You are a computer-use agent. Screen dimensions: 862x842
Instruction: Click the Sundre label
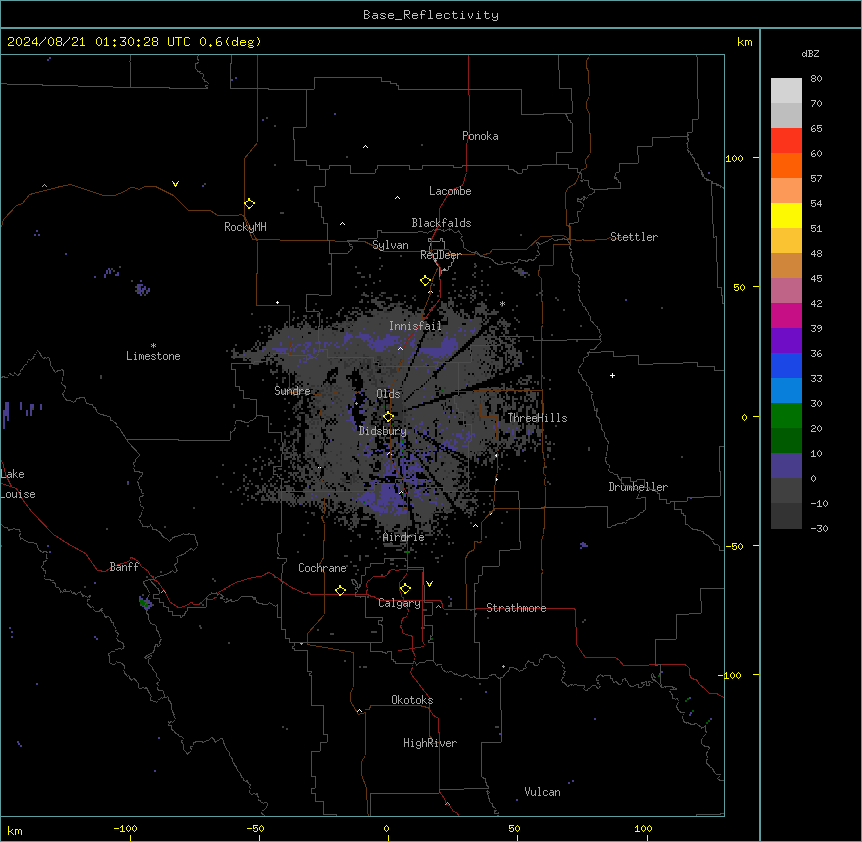click(x=292, y=391)
